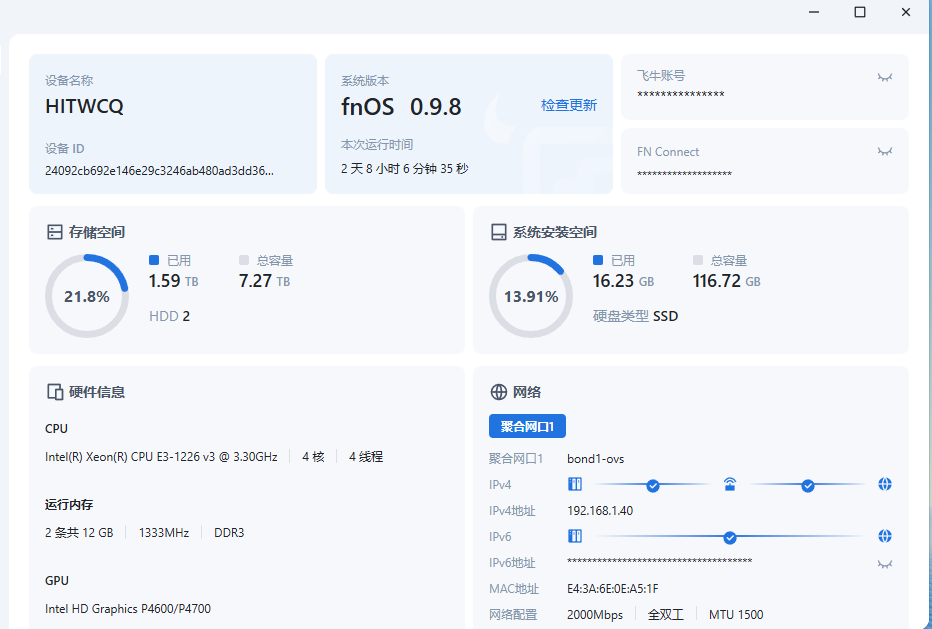932x629 pixels.
Task: Click the Intel HD Graphics P4600/P4700 text
Action: click(x=128, y=609)
